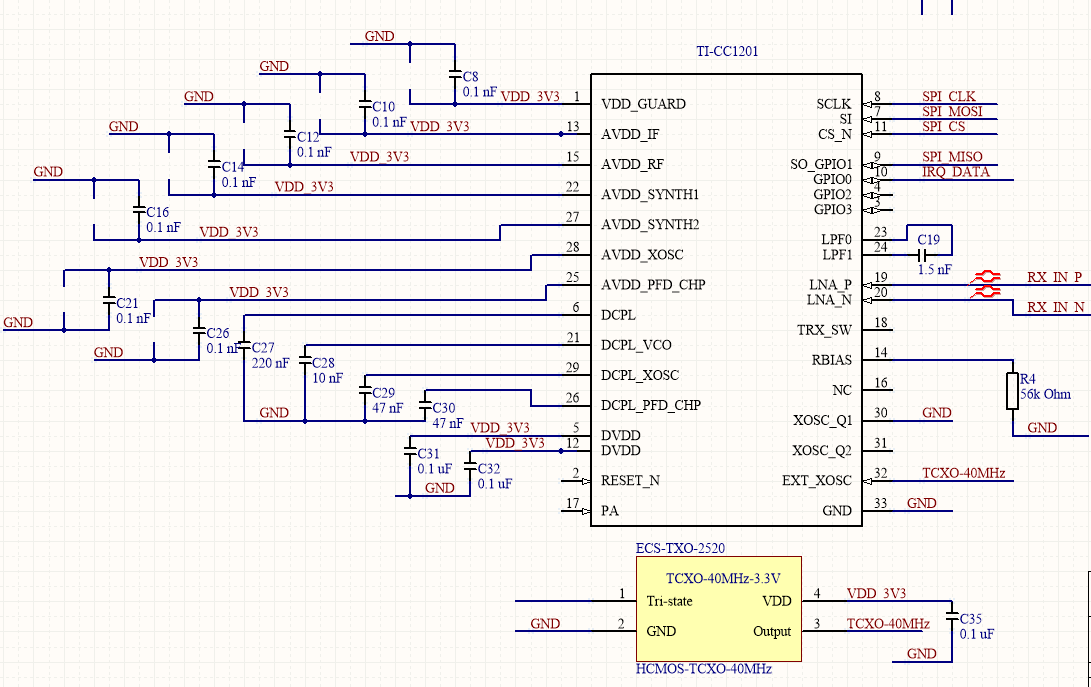Click the SPI_MOSI net label
Image resolution: width=1091 pixels, height=687 pixels.
953,111
